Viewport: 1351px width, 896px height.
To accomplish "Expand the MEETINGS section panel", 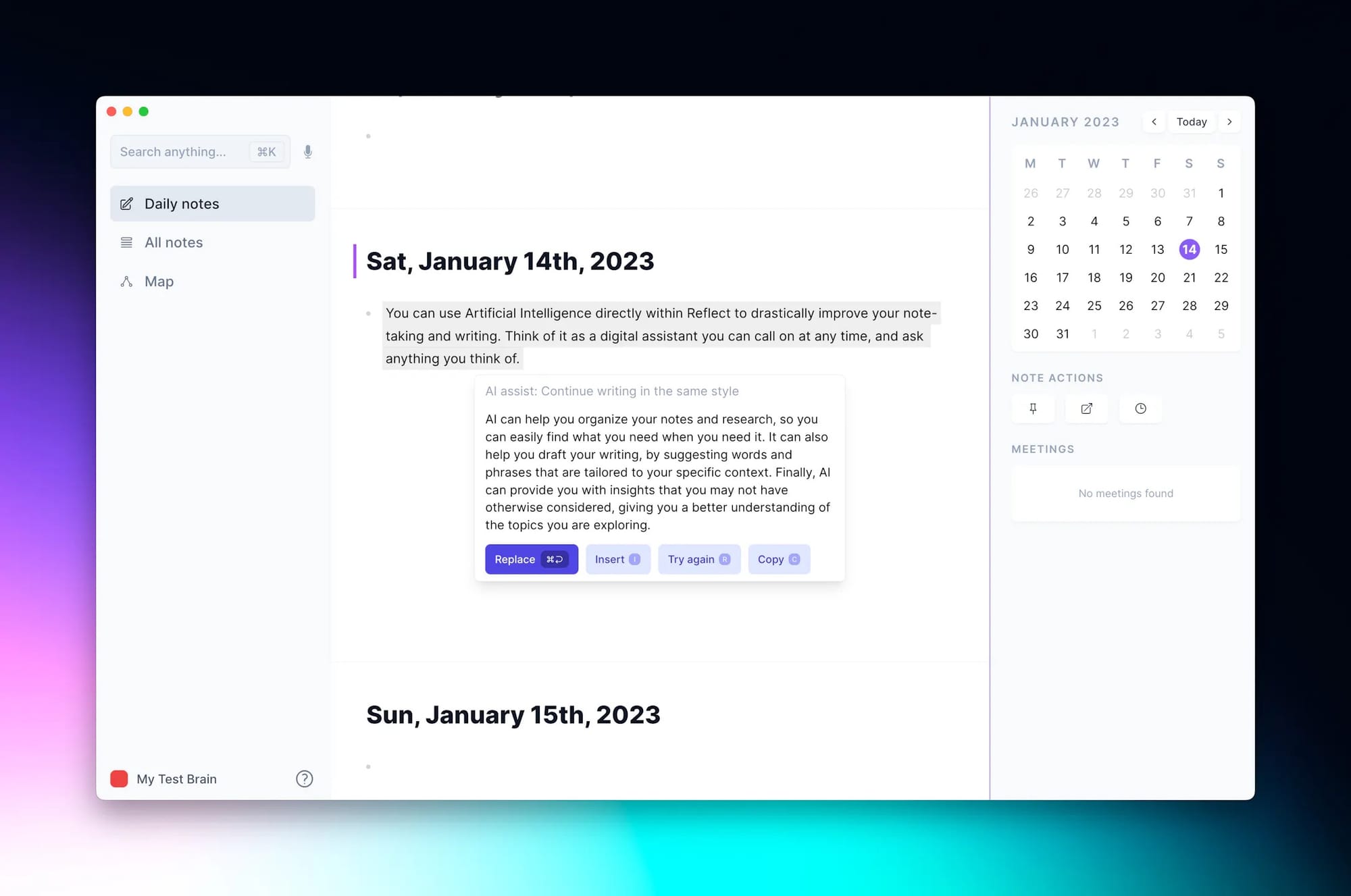I will pyautogui.click(x=1043, y=448).
